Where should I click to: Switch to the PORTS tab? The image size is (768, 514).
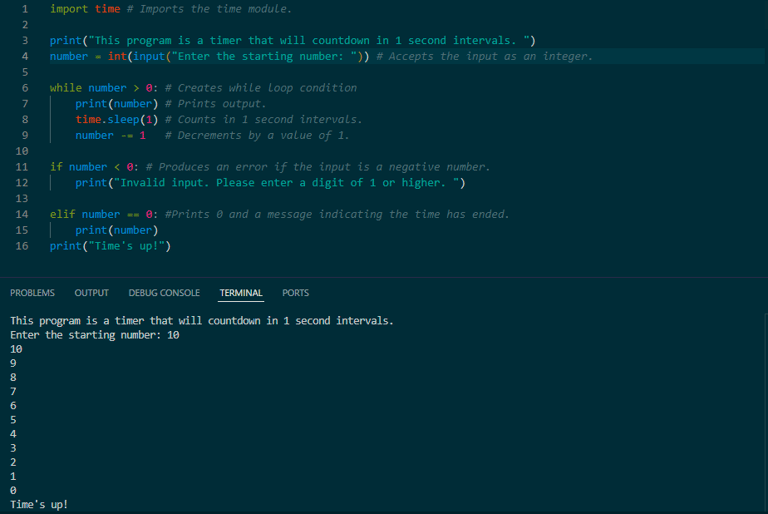tap(295, 293)
